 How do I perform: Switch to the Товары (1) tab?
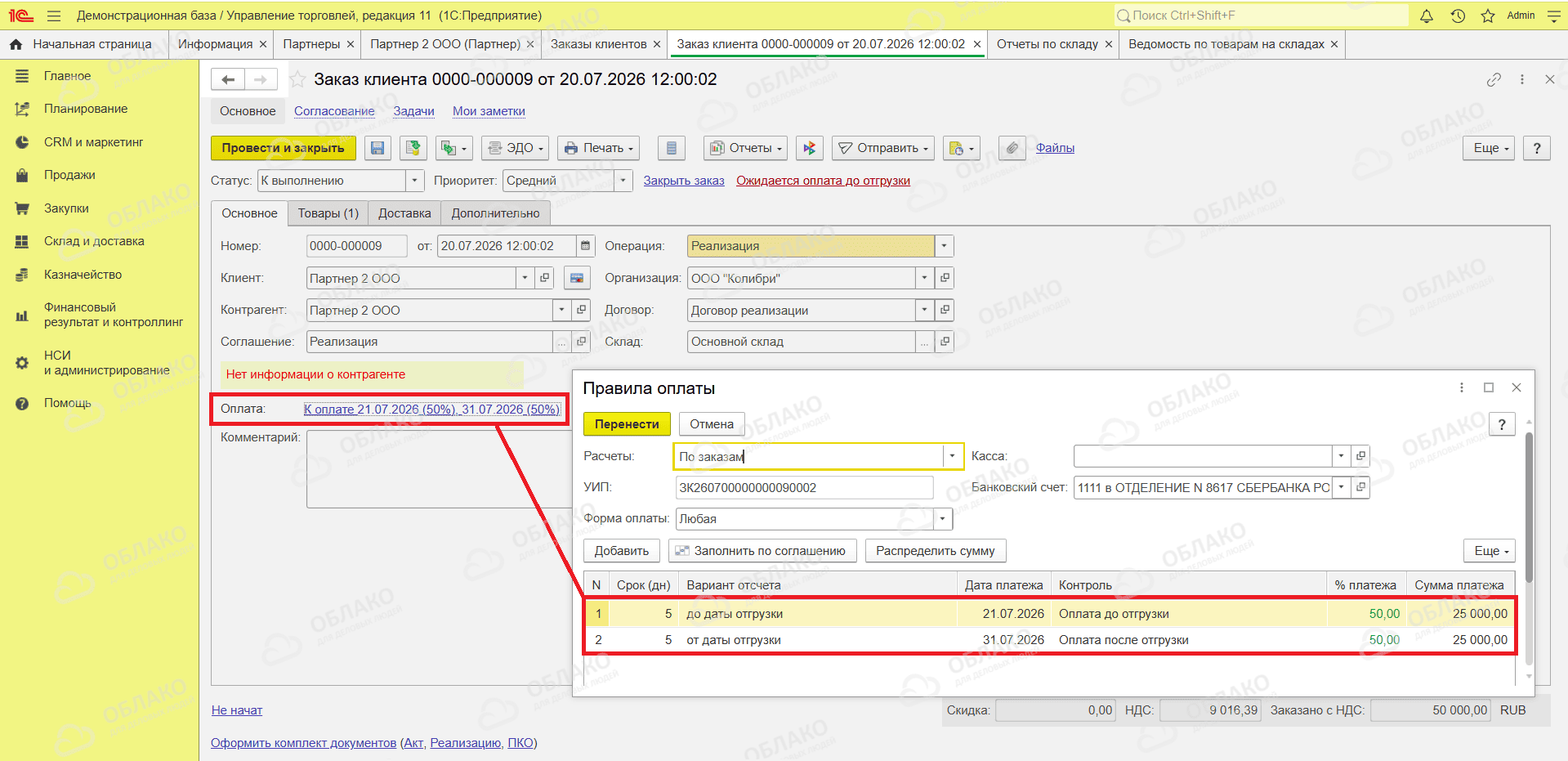point(328,213)
